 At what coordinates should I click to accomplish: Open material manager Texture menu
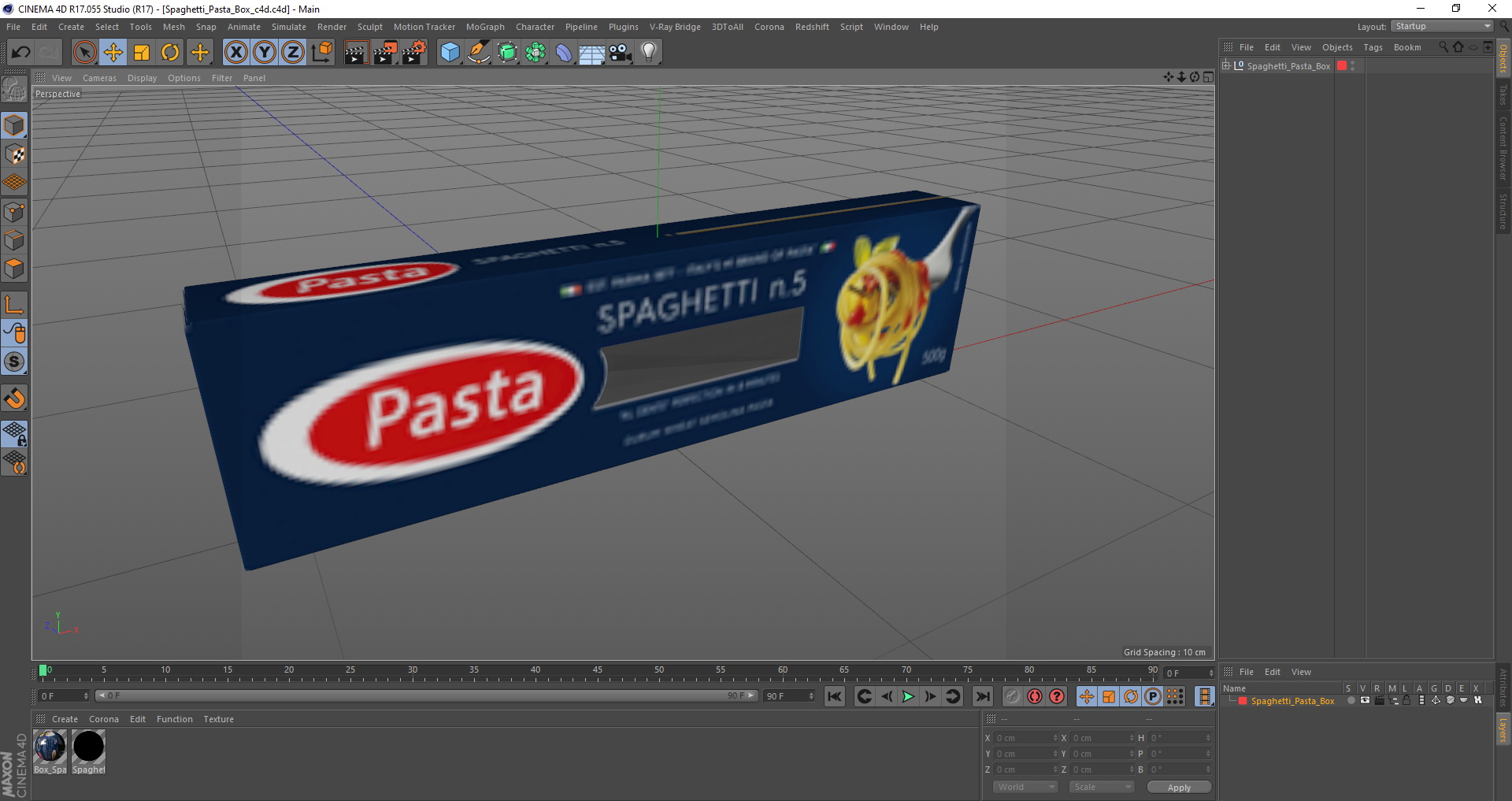click(218, 719)
